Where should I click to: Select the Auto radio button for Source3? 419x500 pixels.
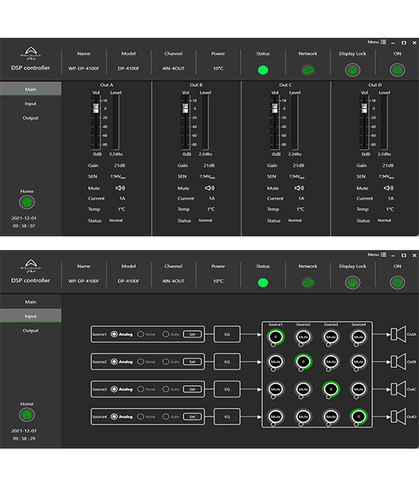pos(166,389)
